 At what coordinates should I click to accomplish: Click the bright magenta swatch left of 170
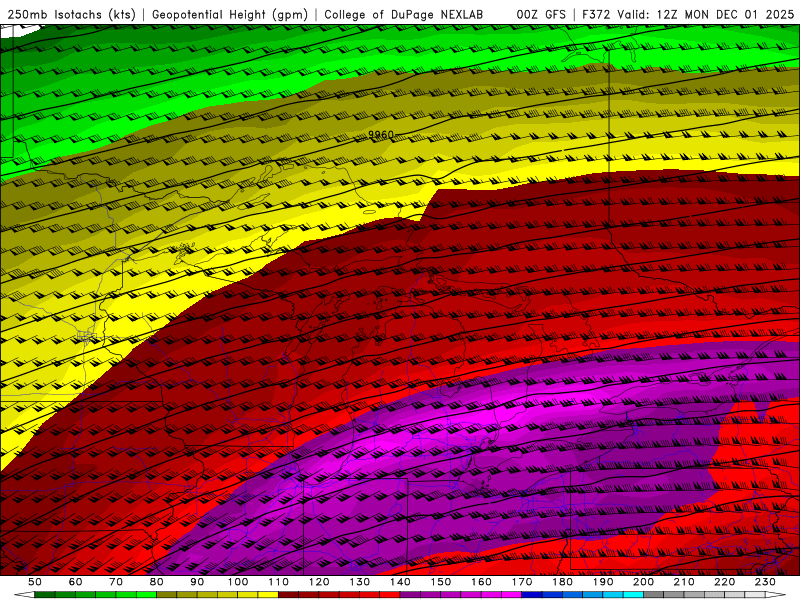coord(511,594)
